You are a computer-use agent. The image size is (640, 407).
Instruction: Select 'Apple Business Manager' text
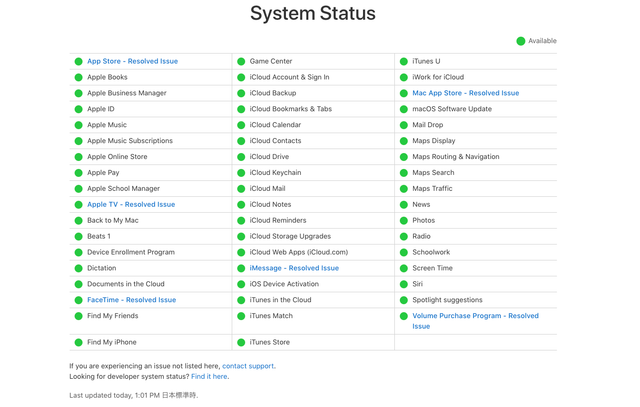click(x=127, y=93)
